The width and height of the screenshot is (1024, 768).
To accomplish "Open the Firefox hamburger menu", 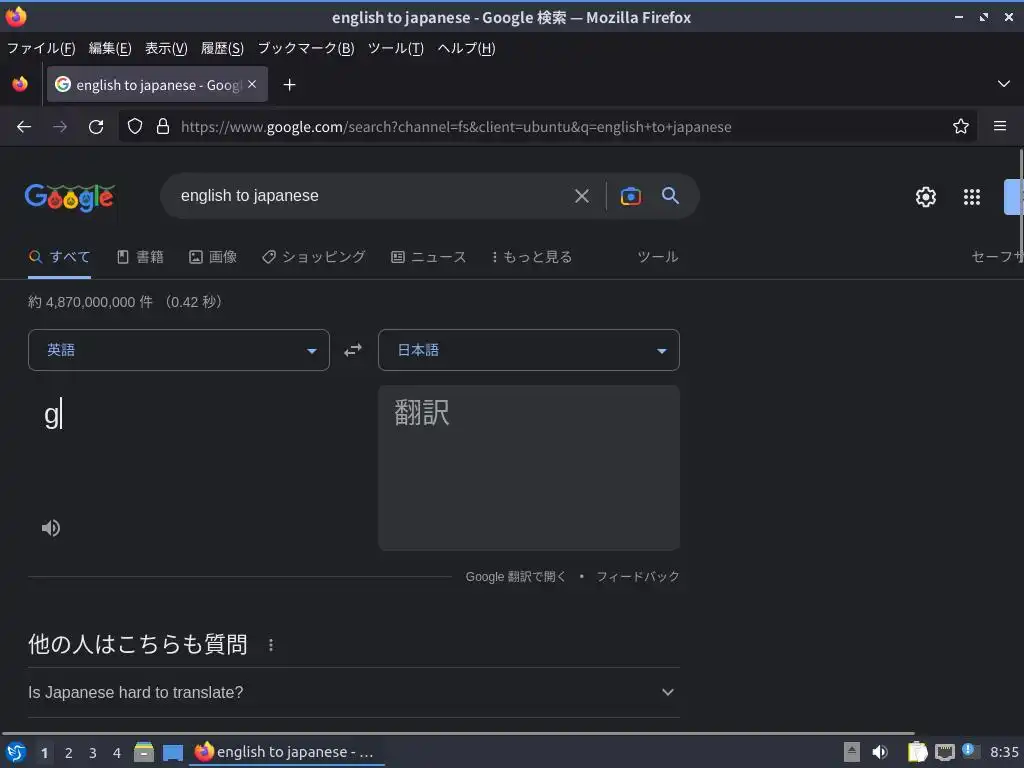I will (1000, 126).
